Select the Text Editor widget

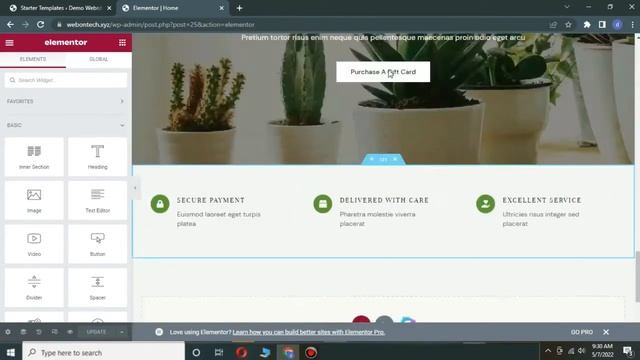(98, 200)
